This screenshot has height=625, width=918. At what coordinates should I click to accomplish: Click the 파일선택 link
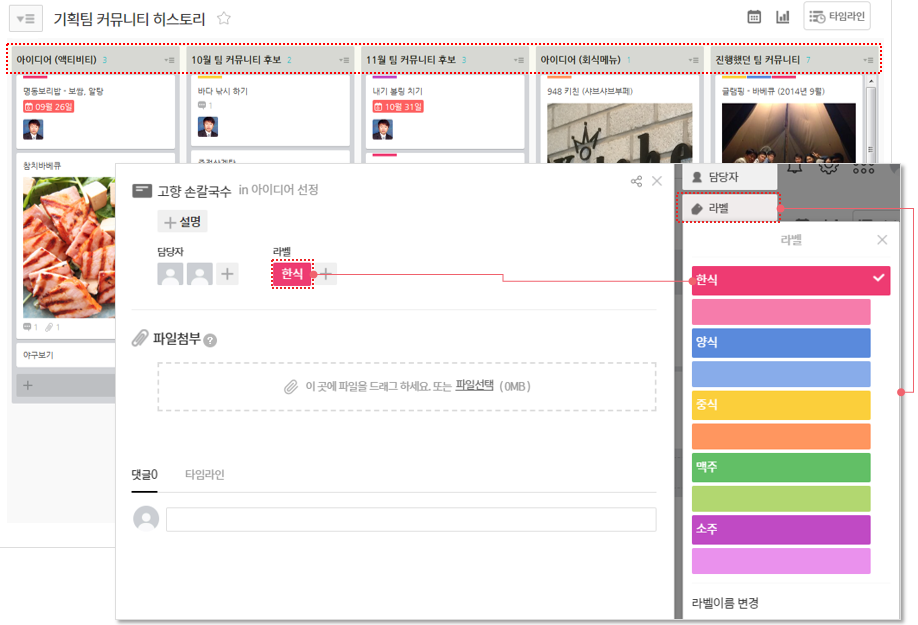[474, 385]
